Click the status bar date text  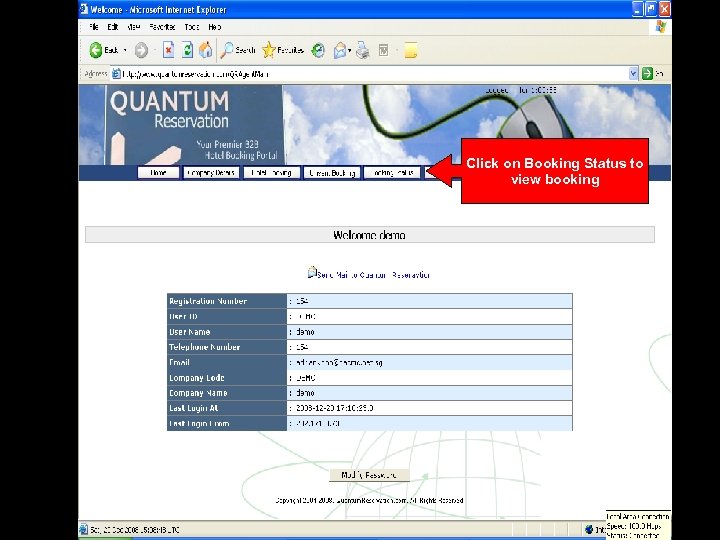point(135,529)
